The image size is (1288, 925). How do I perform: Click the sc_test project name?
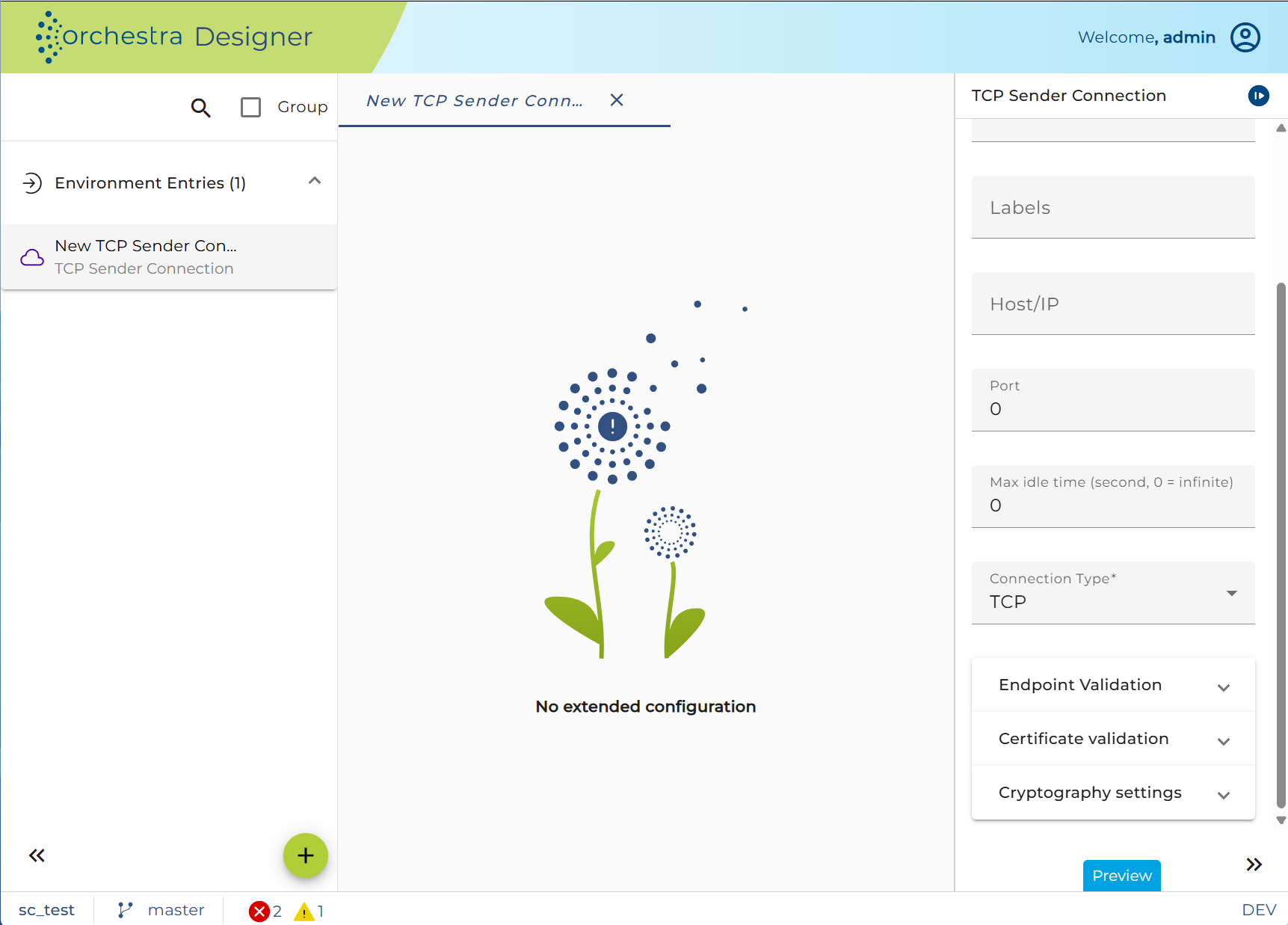point(46,910)
